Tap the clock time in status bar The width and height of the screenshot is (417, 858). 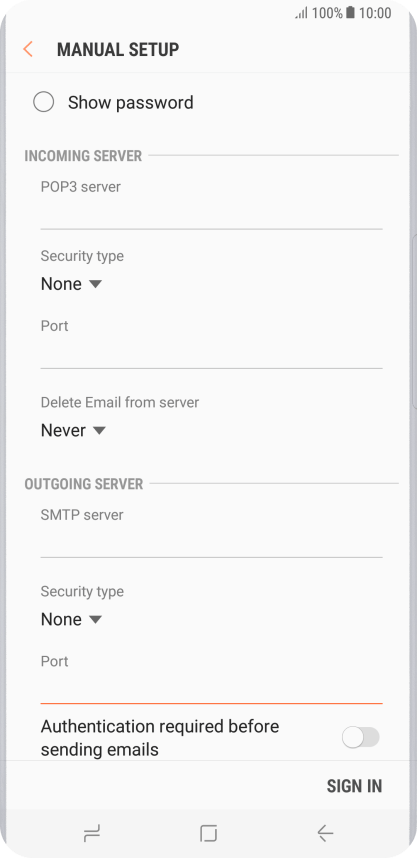tap(375, 13)
